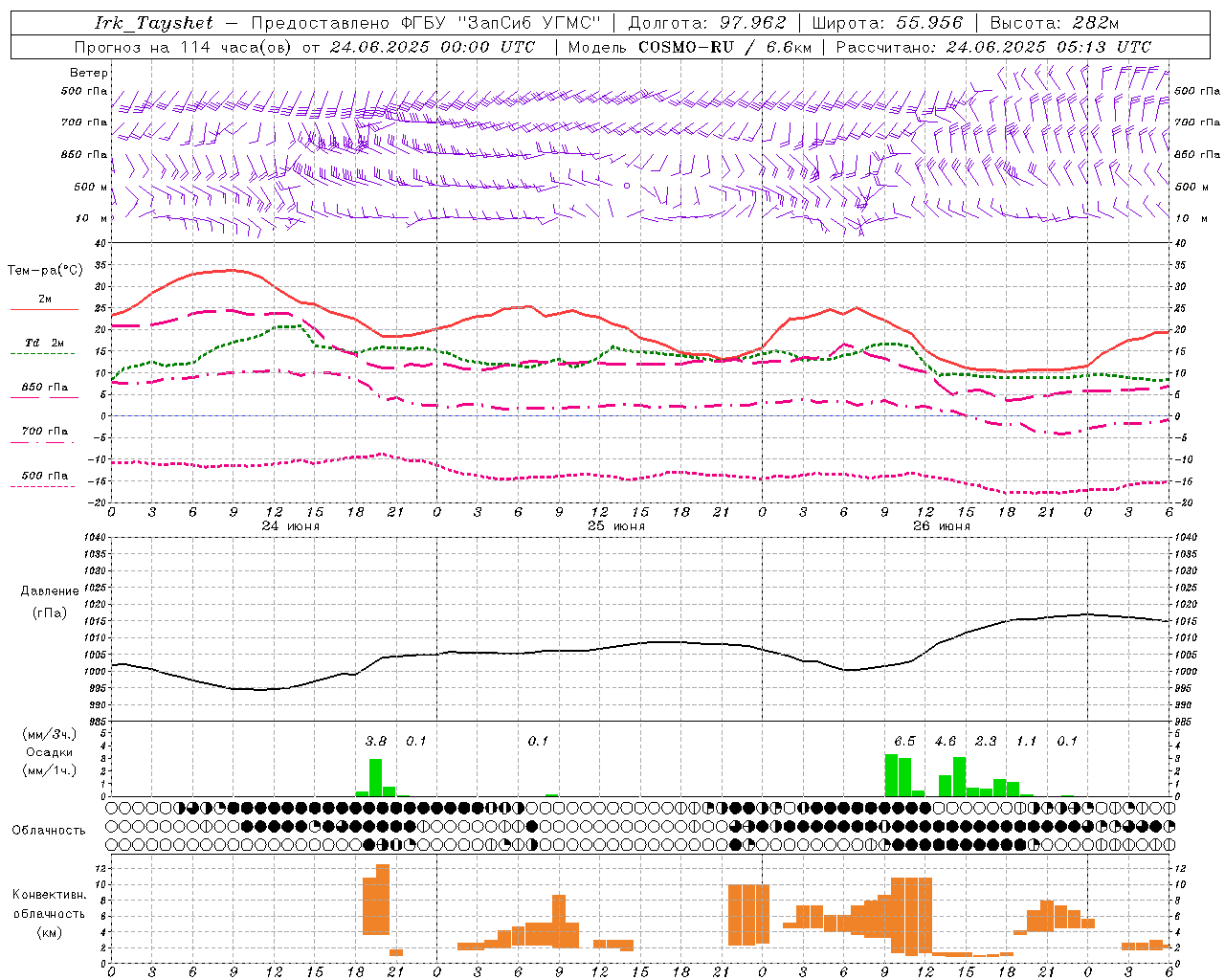Click the Ветер wind panel label
This screenshot has height=980, width=1225.
pos(89,73)
